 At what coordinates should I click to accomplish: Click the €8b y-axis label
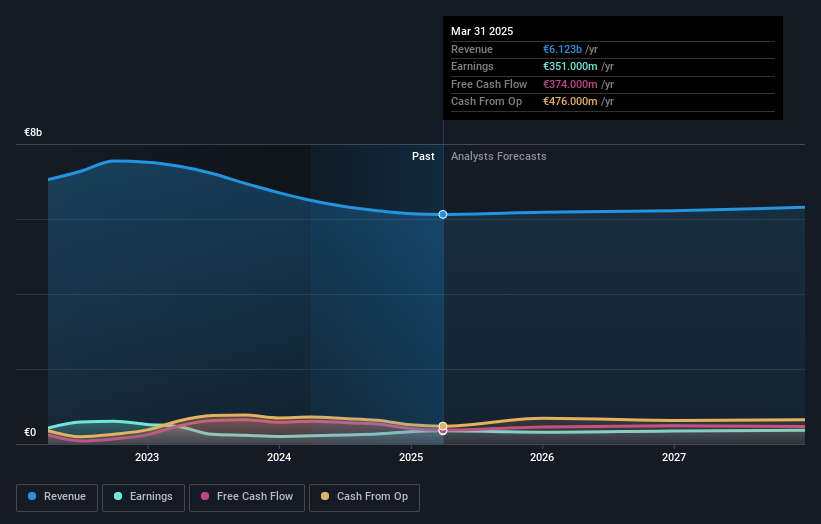coord(33,132)
